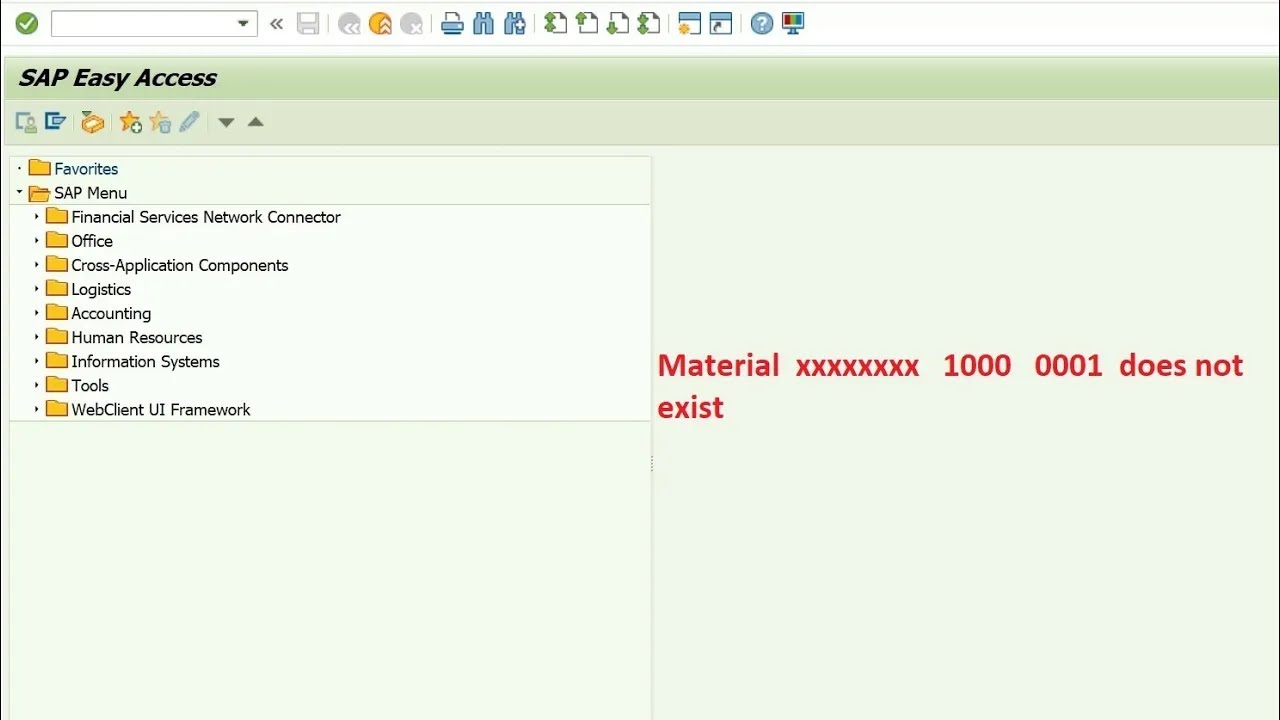The height and width of the screenshot is (720, 1280).
Task: Create new session window icon
Action: click(x=689, y=24)
